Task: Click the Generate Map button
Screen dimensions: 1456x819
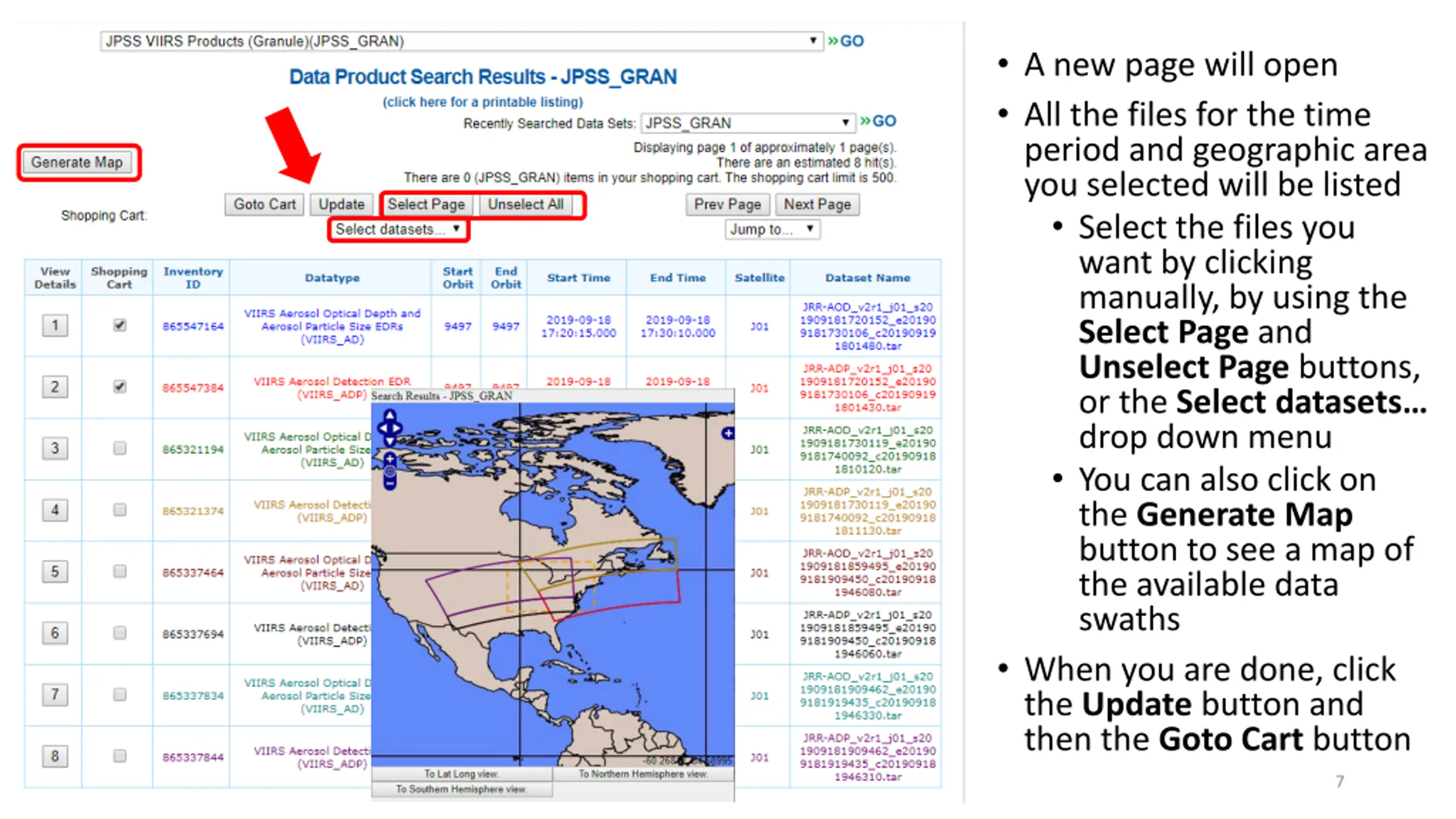Action: pos(77,163)
